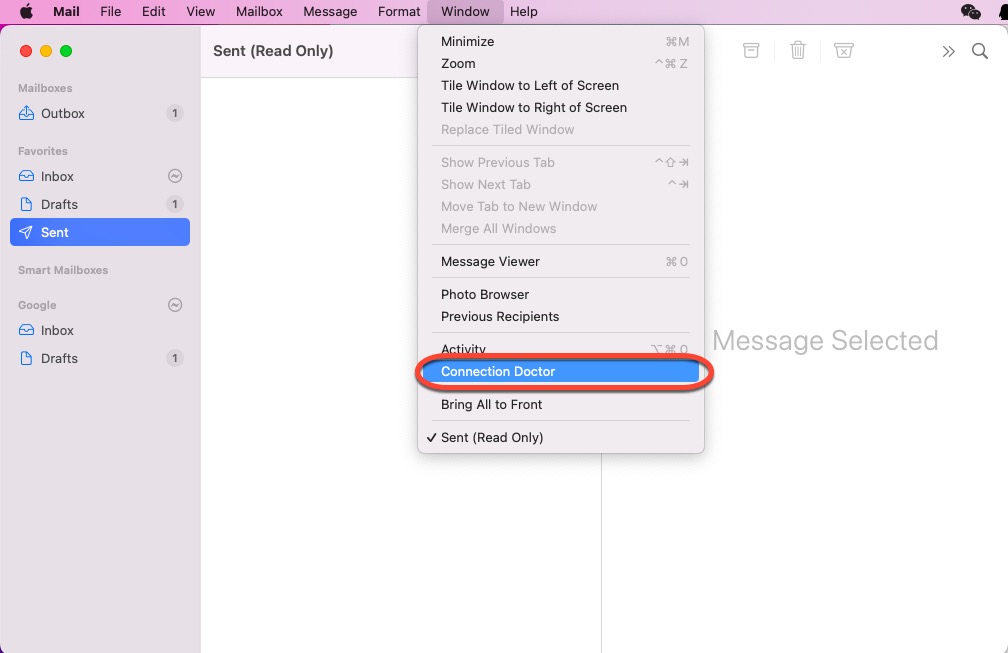
Task: Select the Google Inbox mailbox
Action: 57,330
